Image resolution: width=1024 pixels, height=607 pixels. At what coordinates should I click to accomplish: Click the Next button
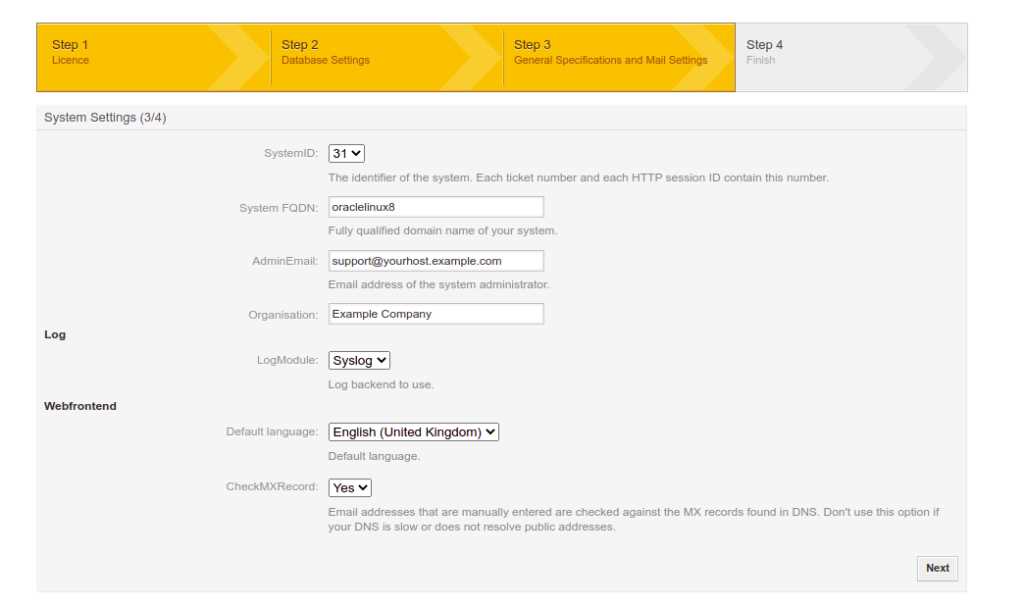pyautogui.click(x=937, y=568)
